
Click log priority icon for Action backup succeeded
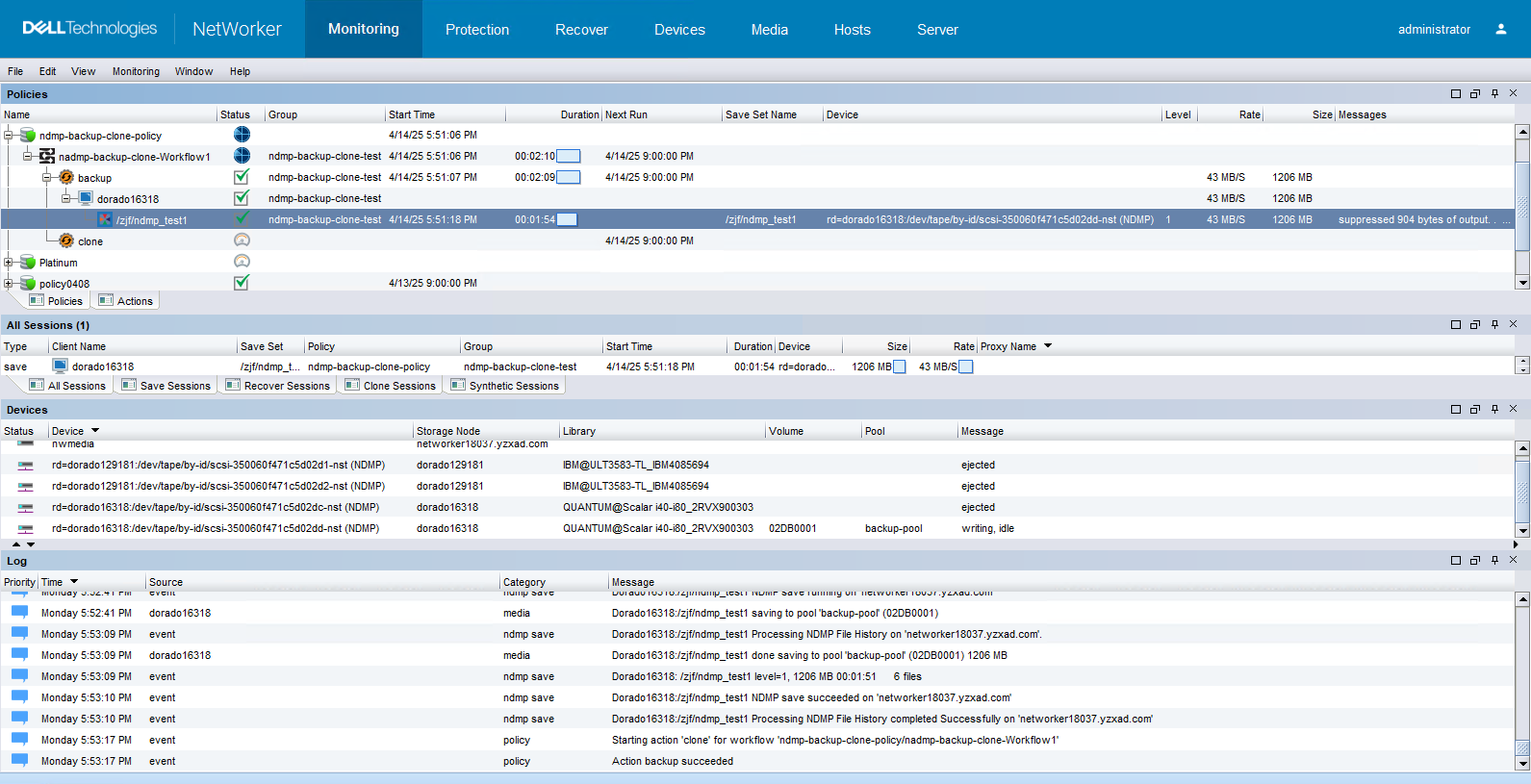point(19,761)
